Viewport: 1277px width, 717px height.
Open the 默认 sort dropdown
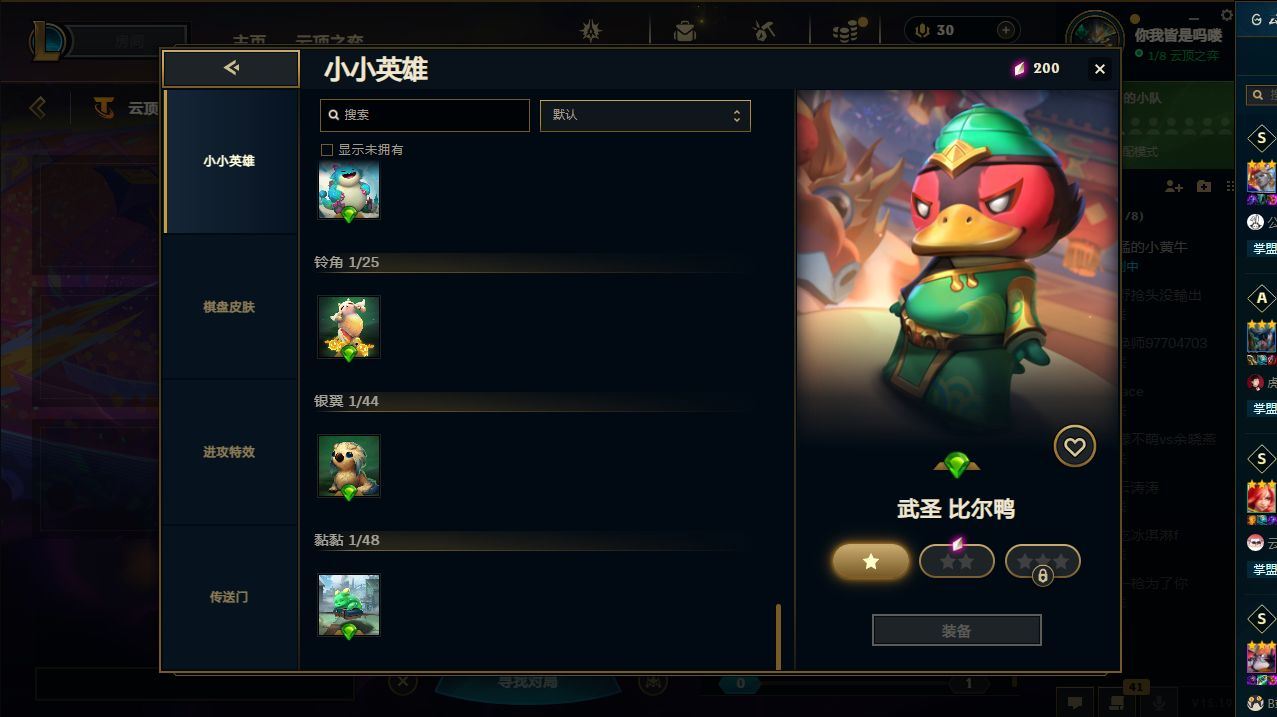pyautogui.click(x=645, y=115)
